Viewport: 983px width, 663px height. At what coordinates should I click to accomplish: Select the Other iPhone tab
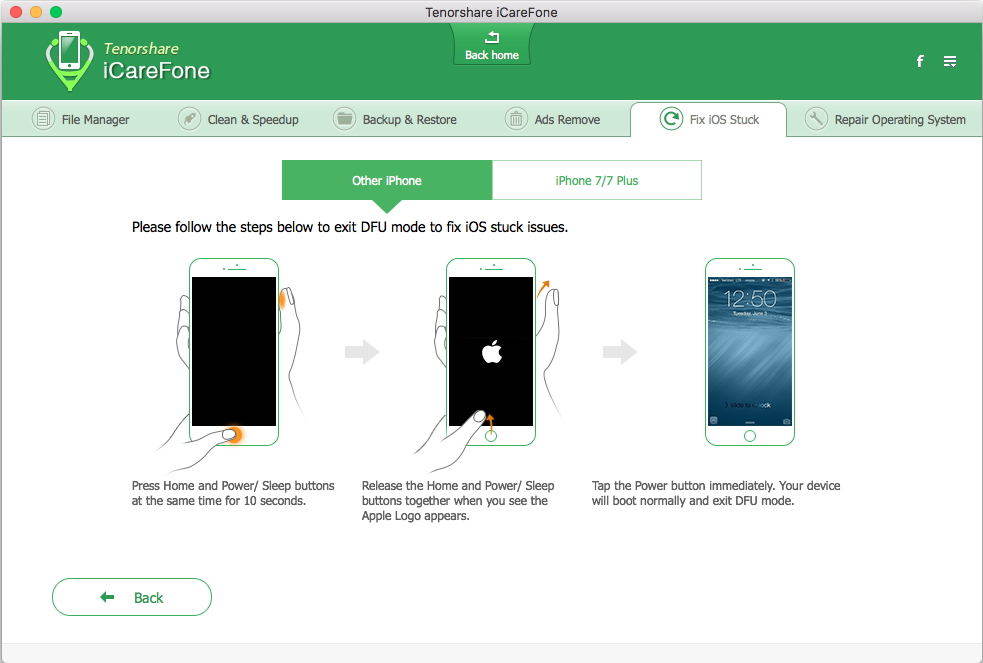pyautogui.click(x=387, y=180)
